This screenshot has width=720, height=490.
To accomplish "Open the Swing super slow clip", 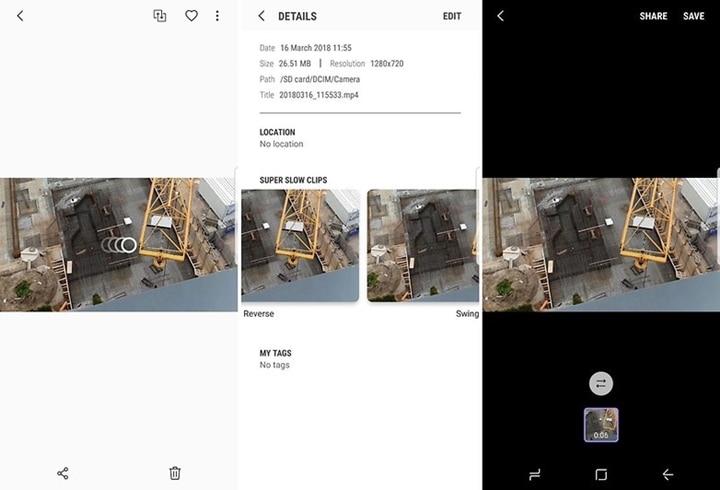I will tap(423, 246).
